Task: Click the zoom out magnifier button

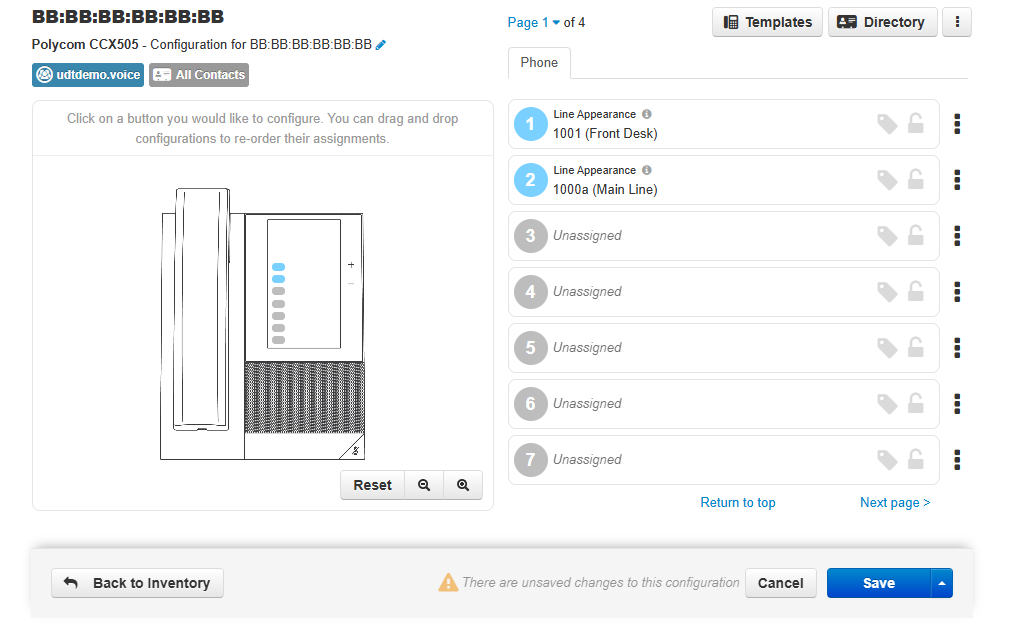Action: tap(424, 485)
